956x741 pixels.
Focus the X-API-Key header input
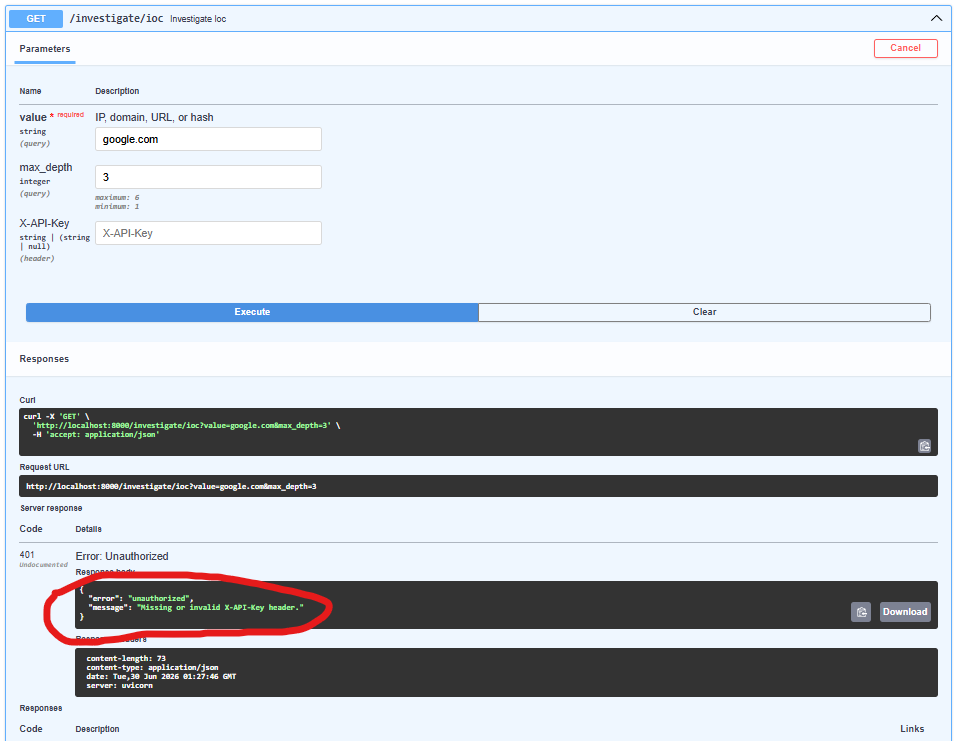[208, 233]
